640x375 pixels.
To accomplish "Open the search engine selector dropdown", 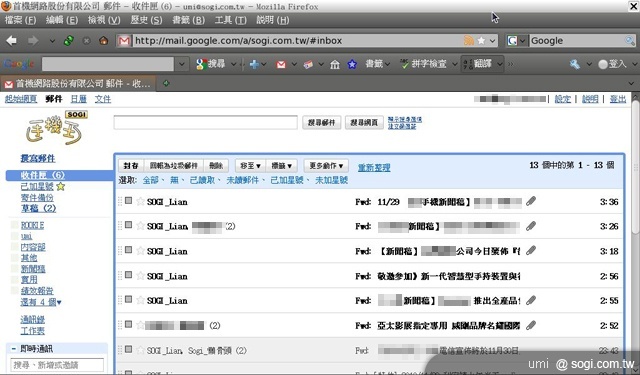I will pyautogui.click(x=522, y=41).
